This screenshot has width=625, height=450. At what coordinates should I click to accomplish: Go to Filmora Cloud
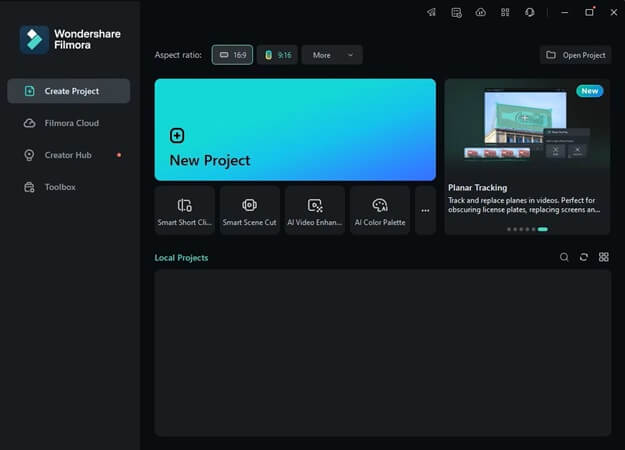tap(69, 123)
